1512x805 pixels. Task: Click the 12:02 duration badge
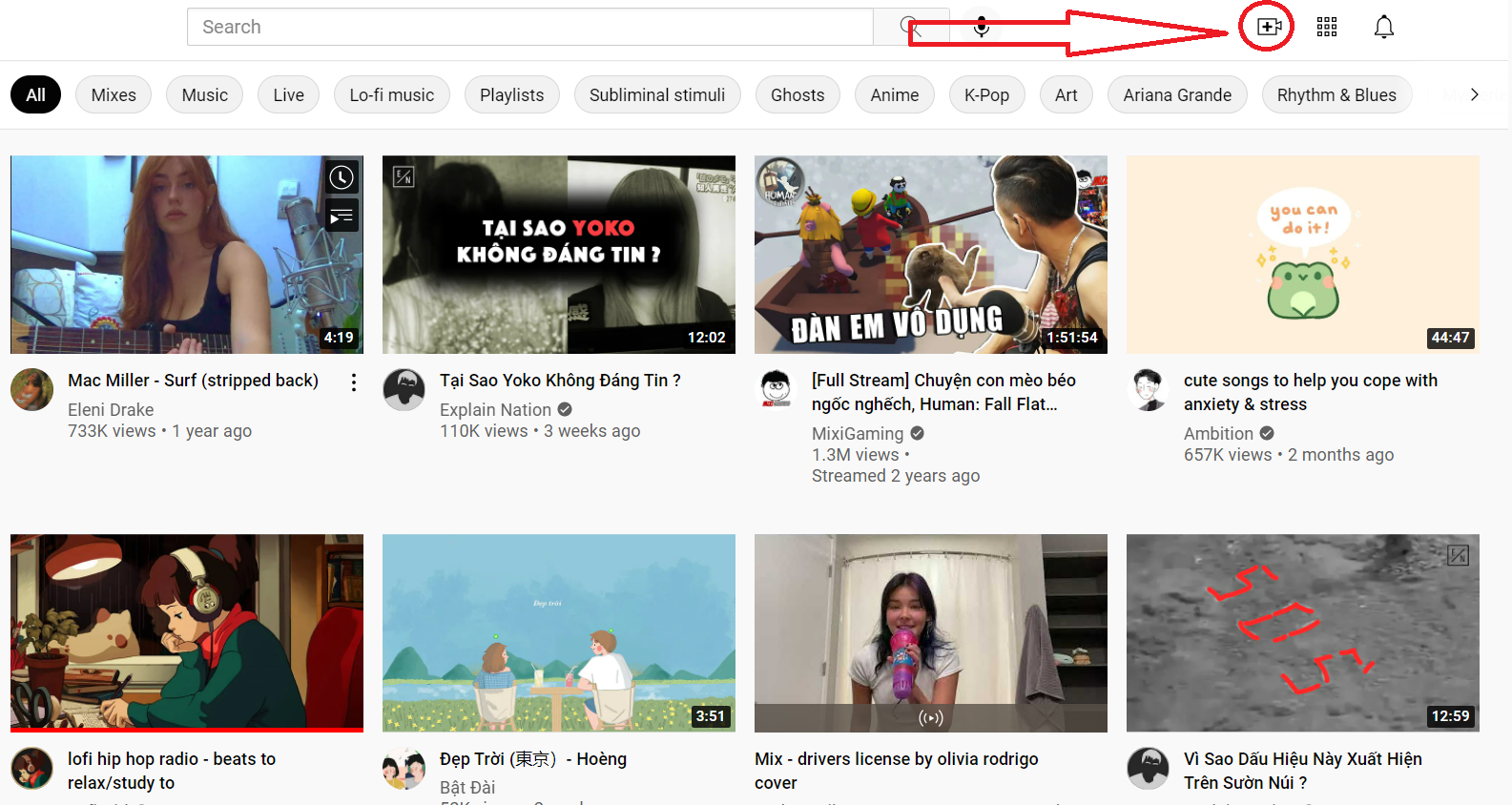[706, 338]
